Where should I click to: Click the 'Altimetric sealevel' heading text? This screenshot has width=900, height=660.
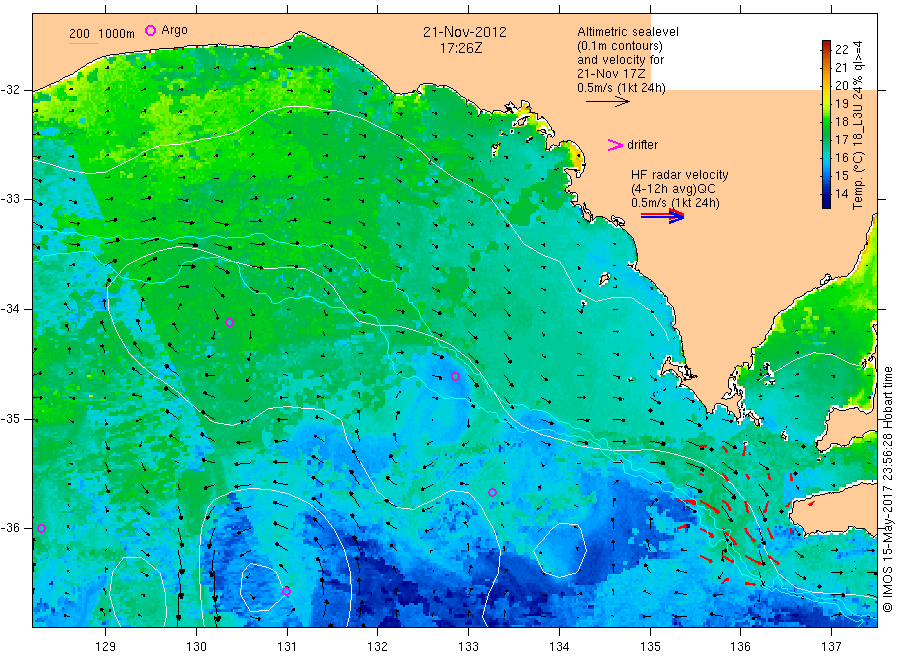point(628,32)
